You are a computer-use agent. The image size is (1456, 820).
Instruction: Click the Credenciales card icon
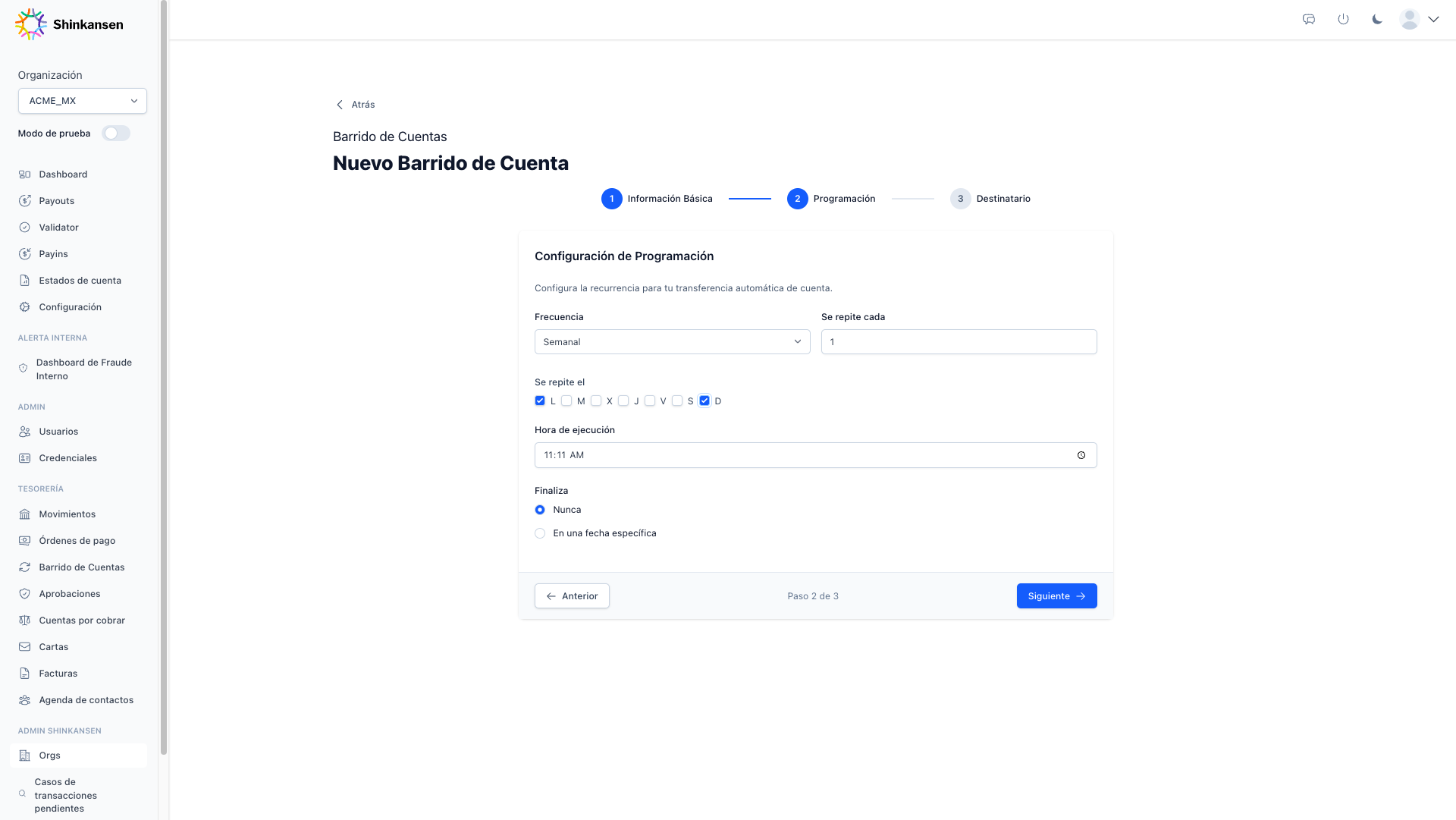coord(24,458)
